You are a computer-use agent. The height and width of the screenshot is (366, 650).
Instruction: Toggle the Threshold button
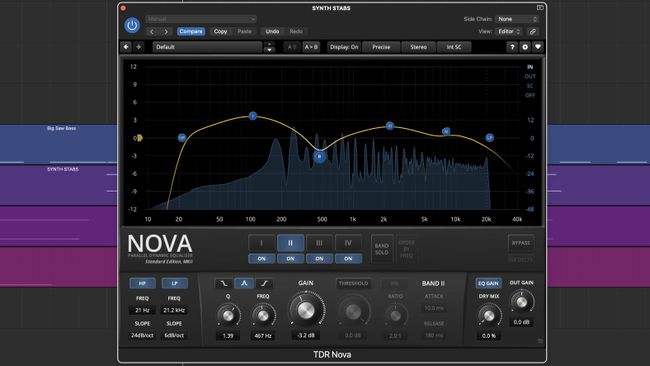click(353, 284)
